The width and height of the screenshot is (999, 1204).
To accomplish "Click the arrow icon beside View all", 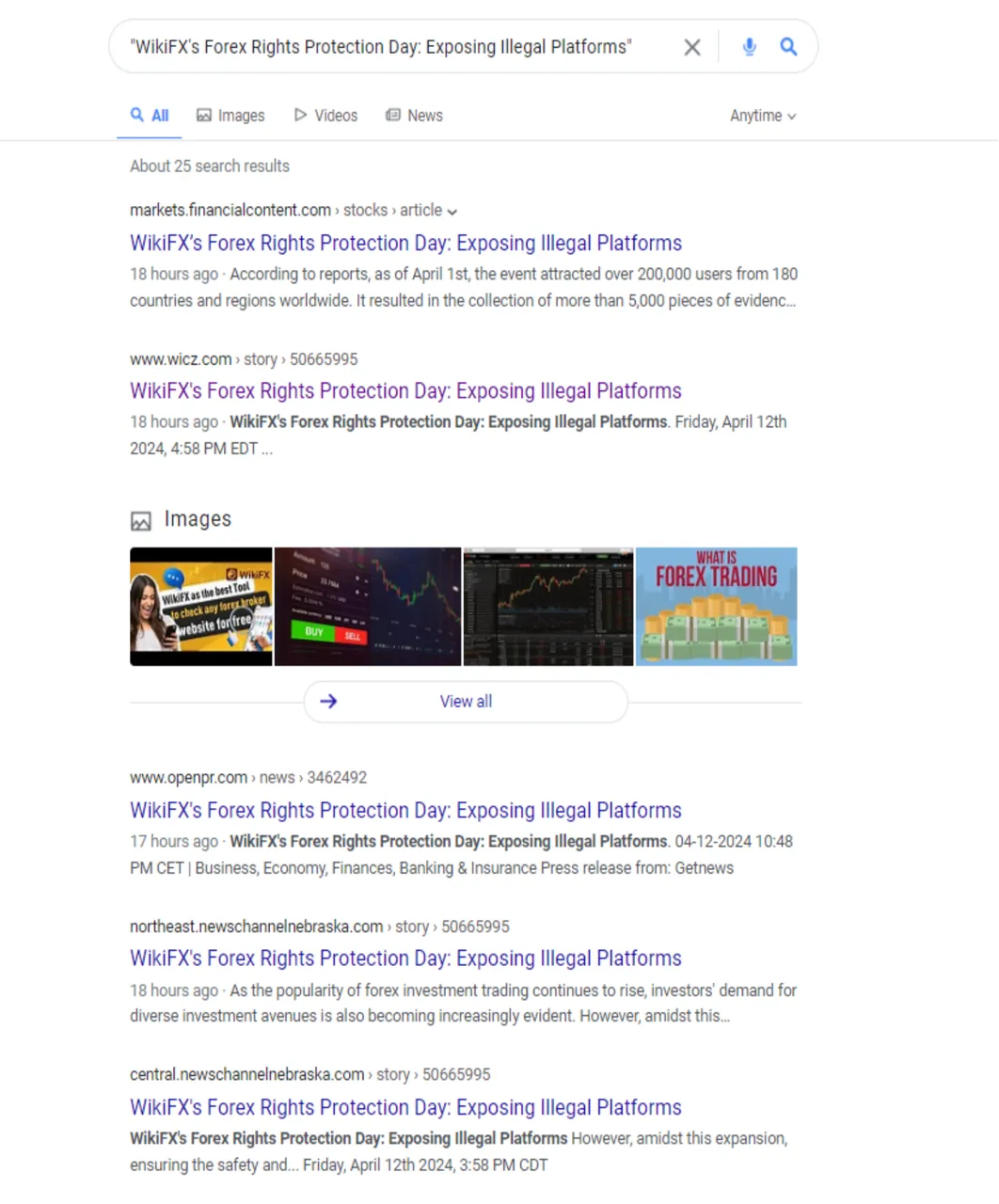I will (328, 701).
